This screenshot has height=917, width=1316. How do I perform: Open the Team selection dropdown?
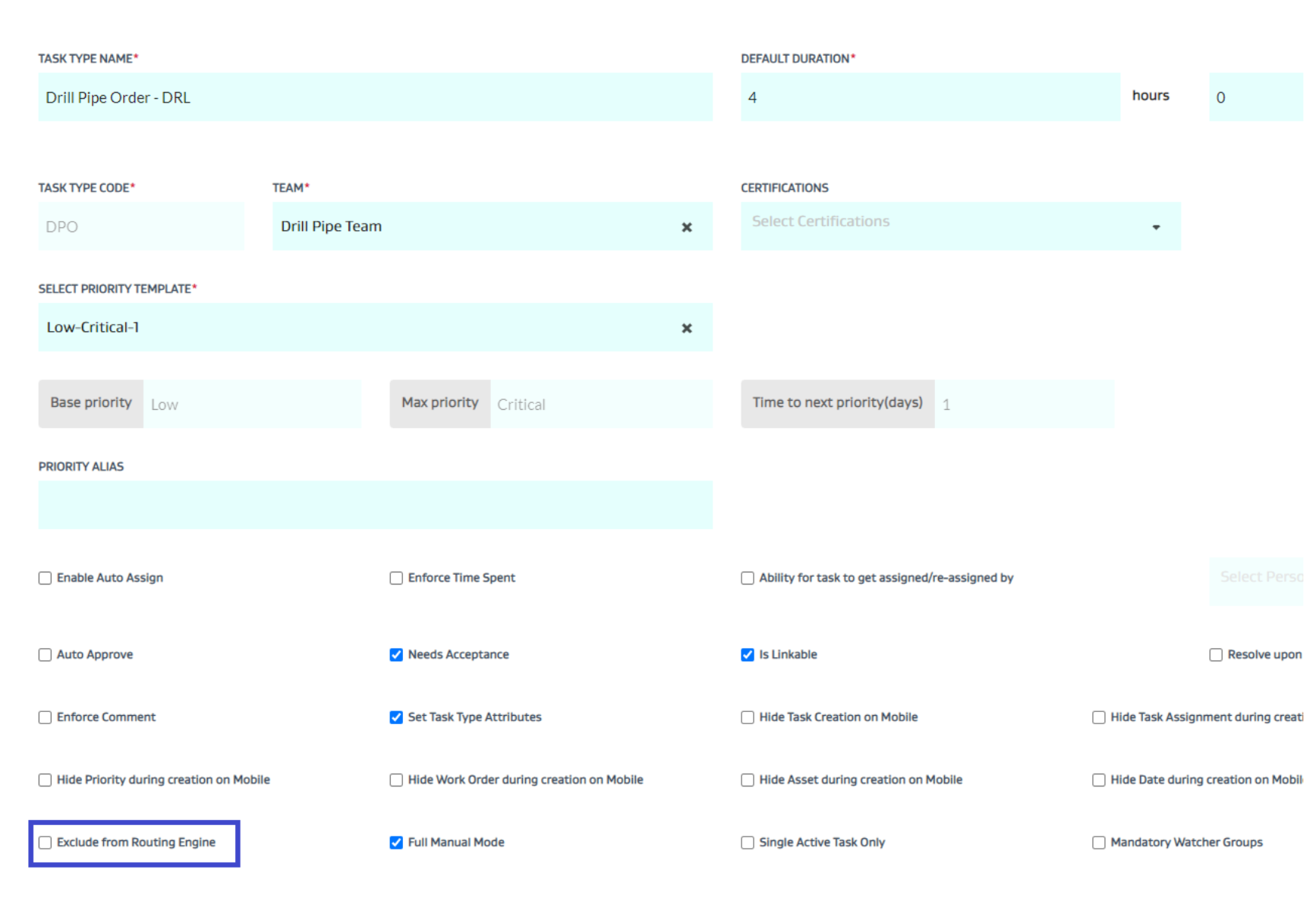(471, 226)
